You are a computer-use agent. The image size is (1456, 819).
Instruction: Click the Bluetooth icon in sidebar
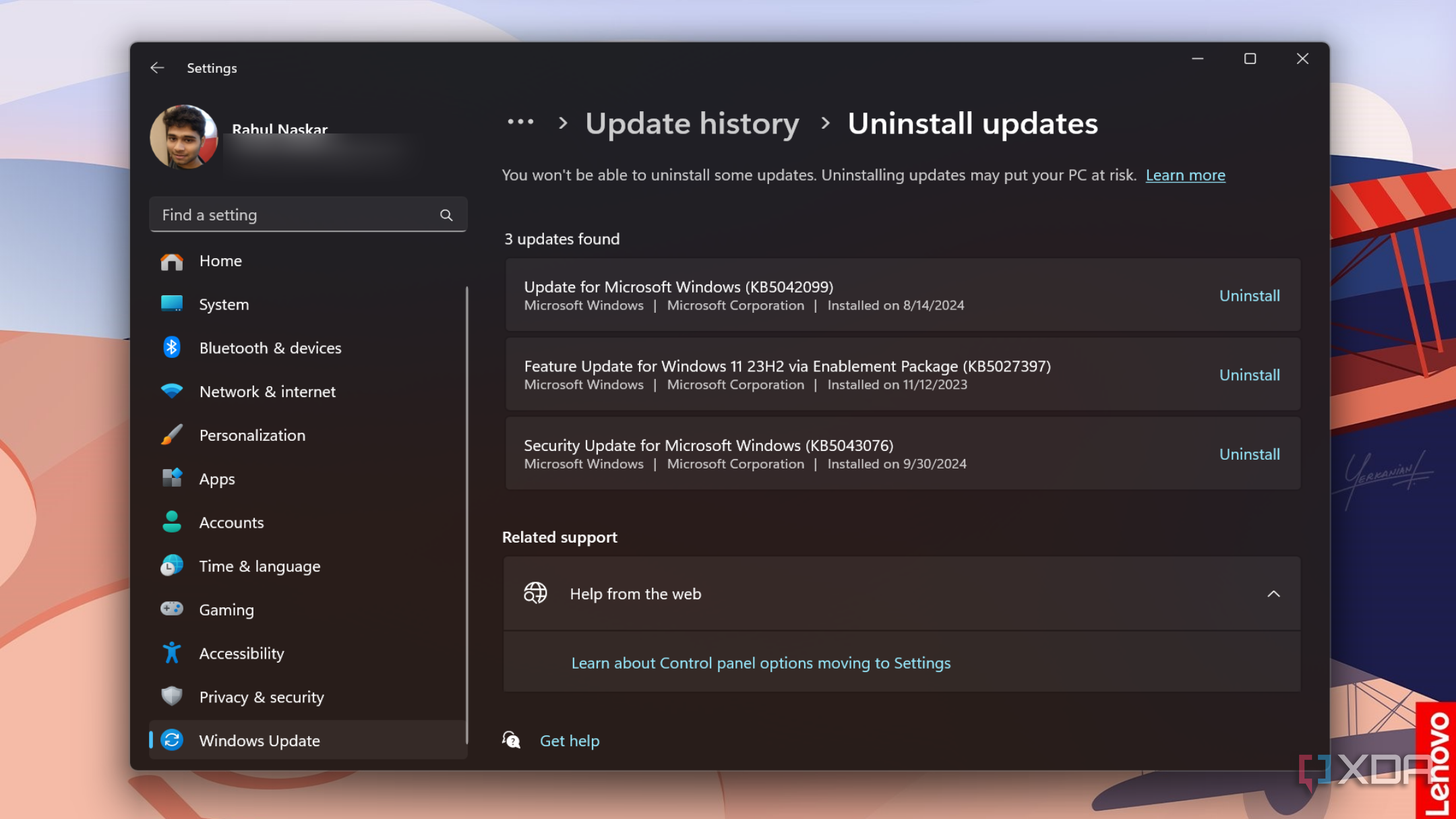tap(172, 348)
